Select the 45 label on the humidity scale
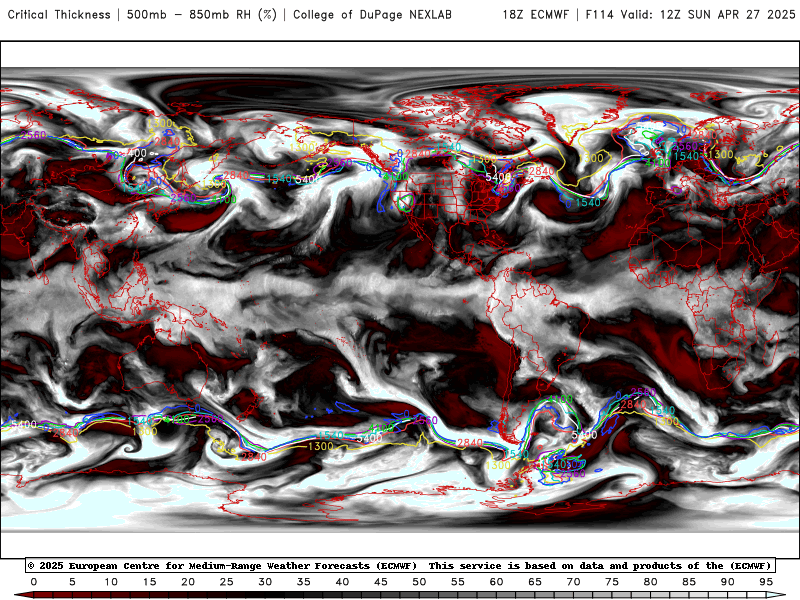 pyautogui.click(x=381, y=582)
